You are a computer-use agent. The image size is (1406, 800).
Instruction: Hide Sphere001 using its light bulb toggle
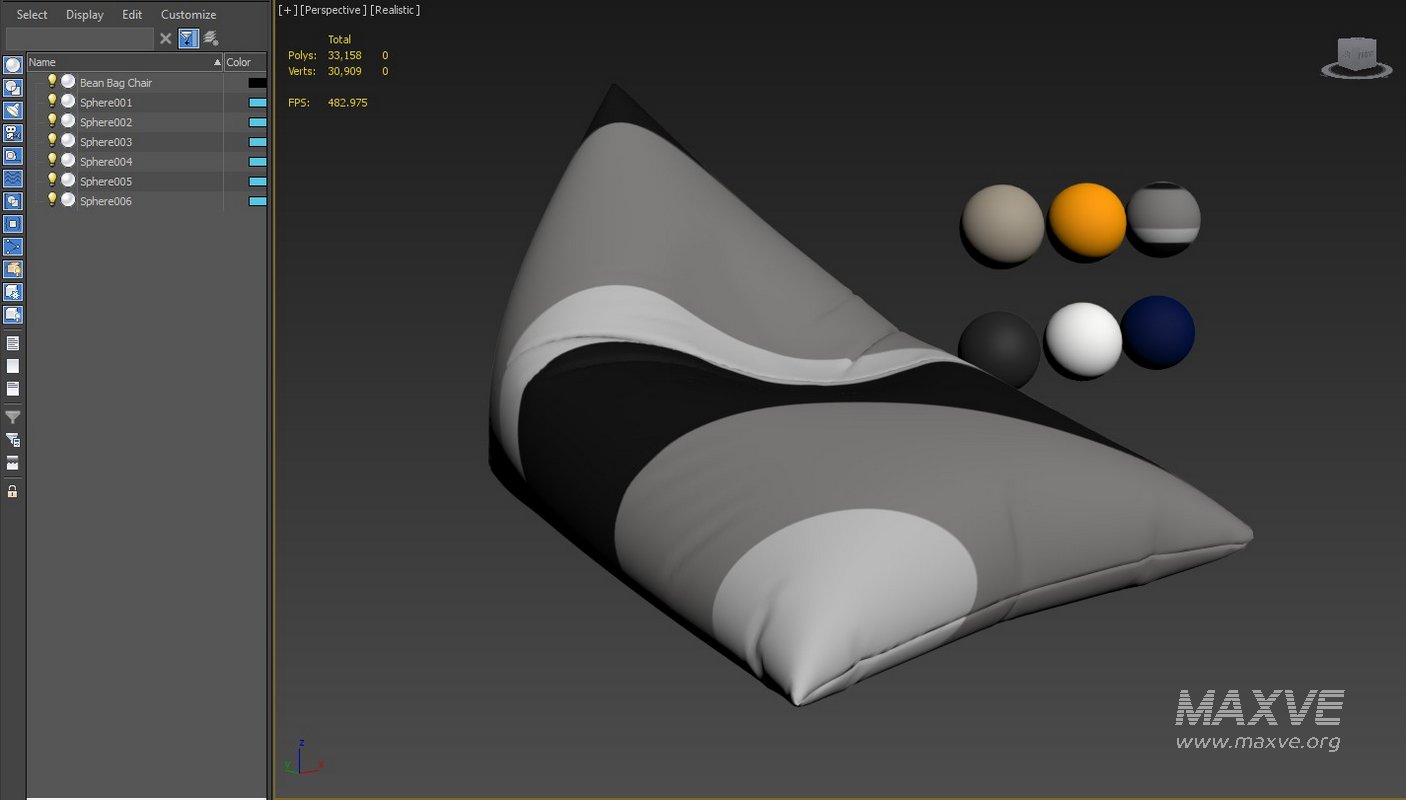click(x=52, y=102)
